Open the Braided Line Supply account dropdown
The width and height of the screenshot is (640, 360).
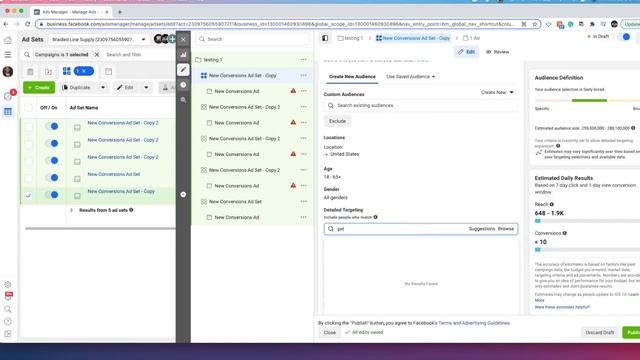coord(99,40)
